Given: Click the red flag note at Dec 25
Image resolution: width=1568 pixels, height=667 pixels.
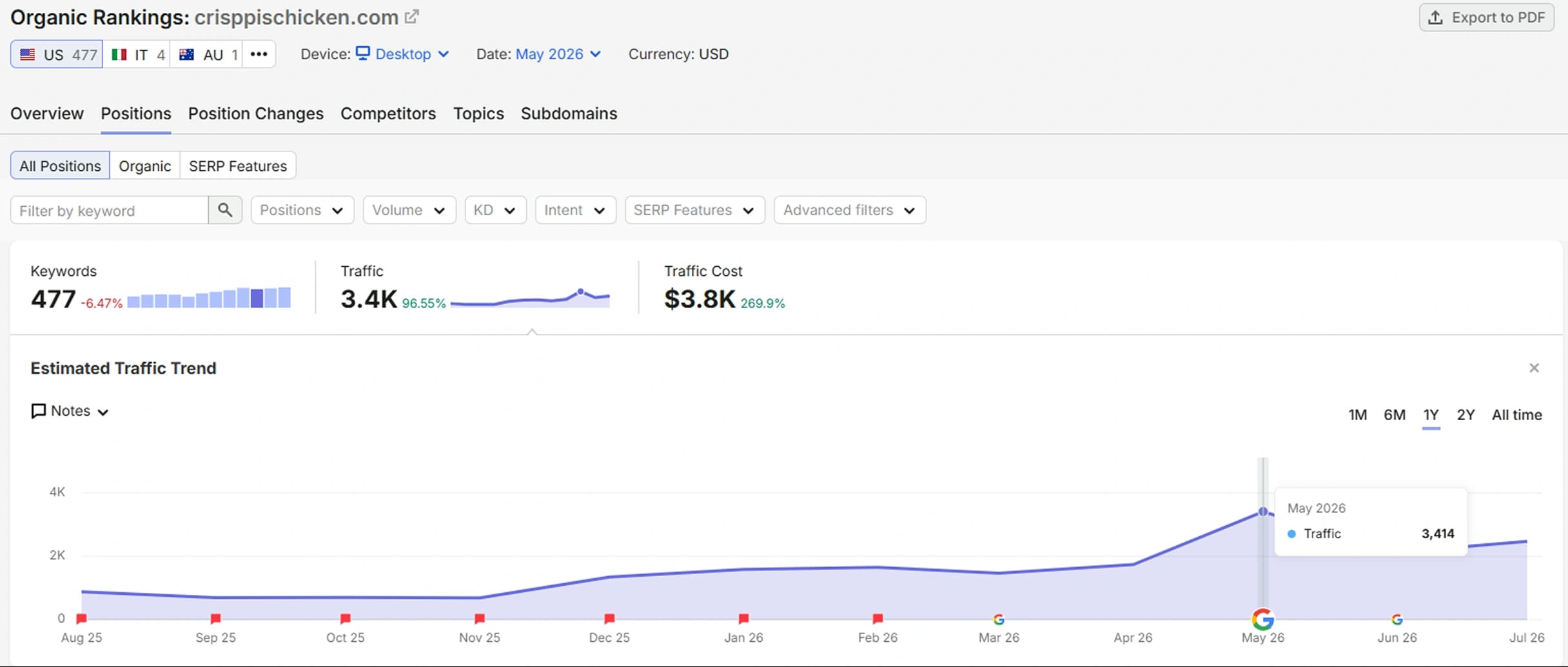Looking at the screenshot, I should 609,619.
